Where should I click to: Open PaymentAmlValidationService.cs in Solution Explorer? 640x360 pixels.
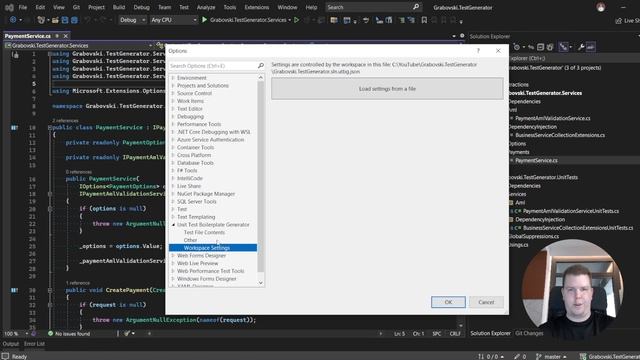coord(552,118)
